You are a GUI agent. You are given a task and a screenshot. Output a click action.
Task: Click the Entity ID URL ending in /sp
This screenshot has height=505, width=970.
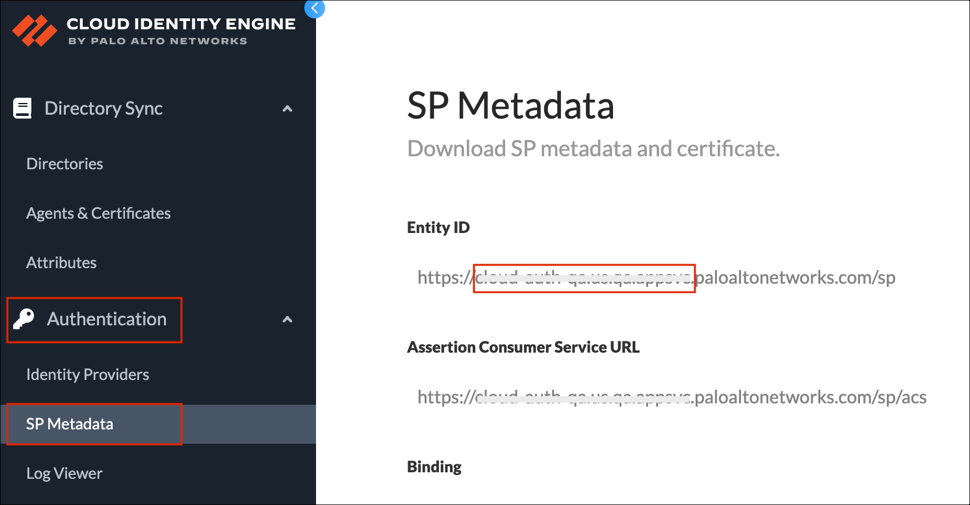656,278
